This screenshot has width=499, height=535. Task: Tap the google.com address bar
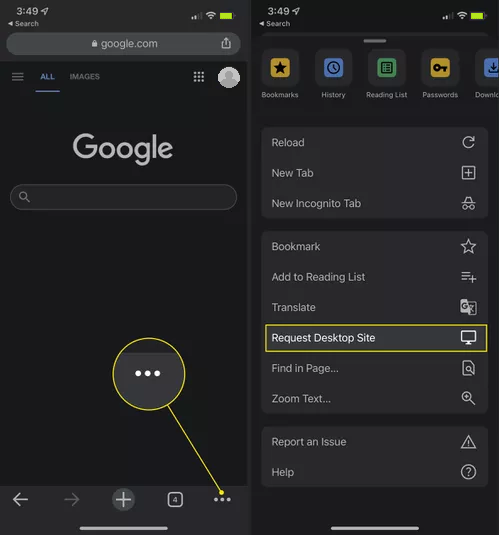[124, 44]
